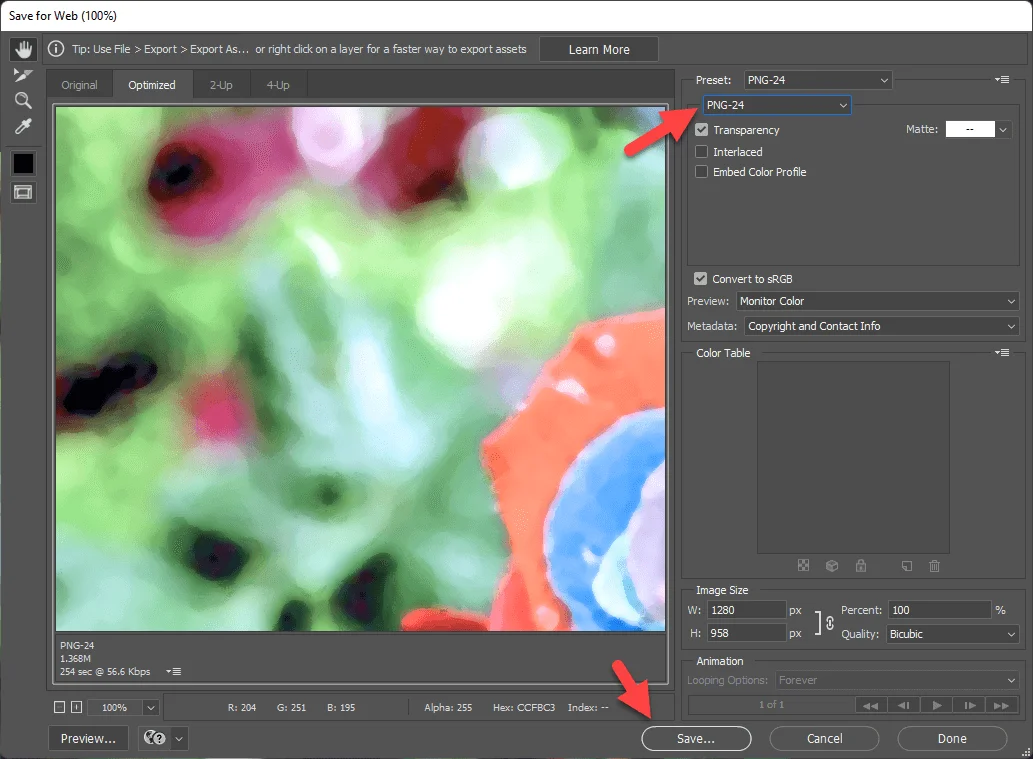Screen dimensions: 1033x759
Task: Click the Preview... button
Action: pyautogui.click(x=88, y=739)
